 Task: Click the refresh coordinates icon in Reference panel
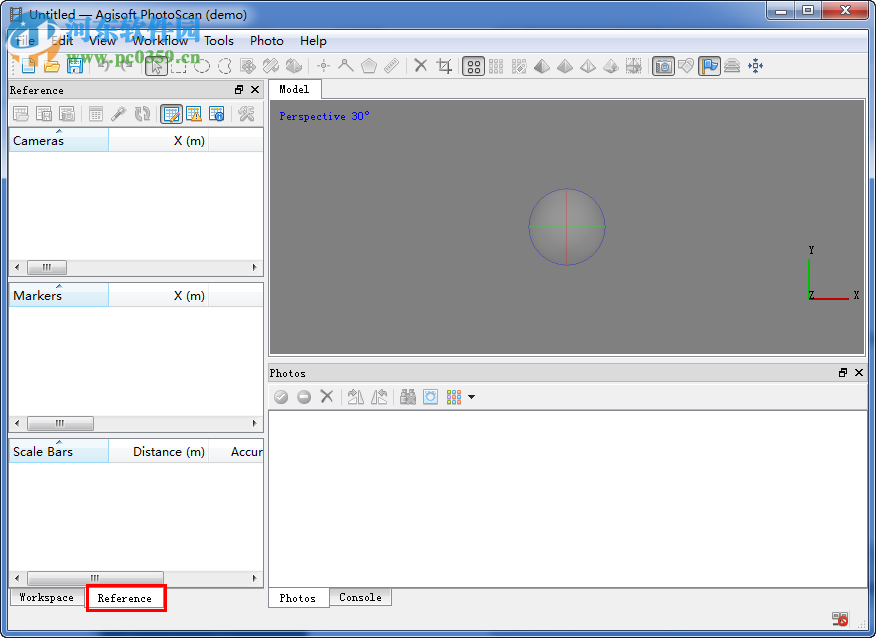[x=141, y=113]
